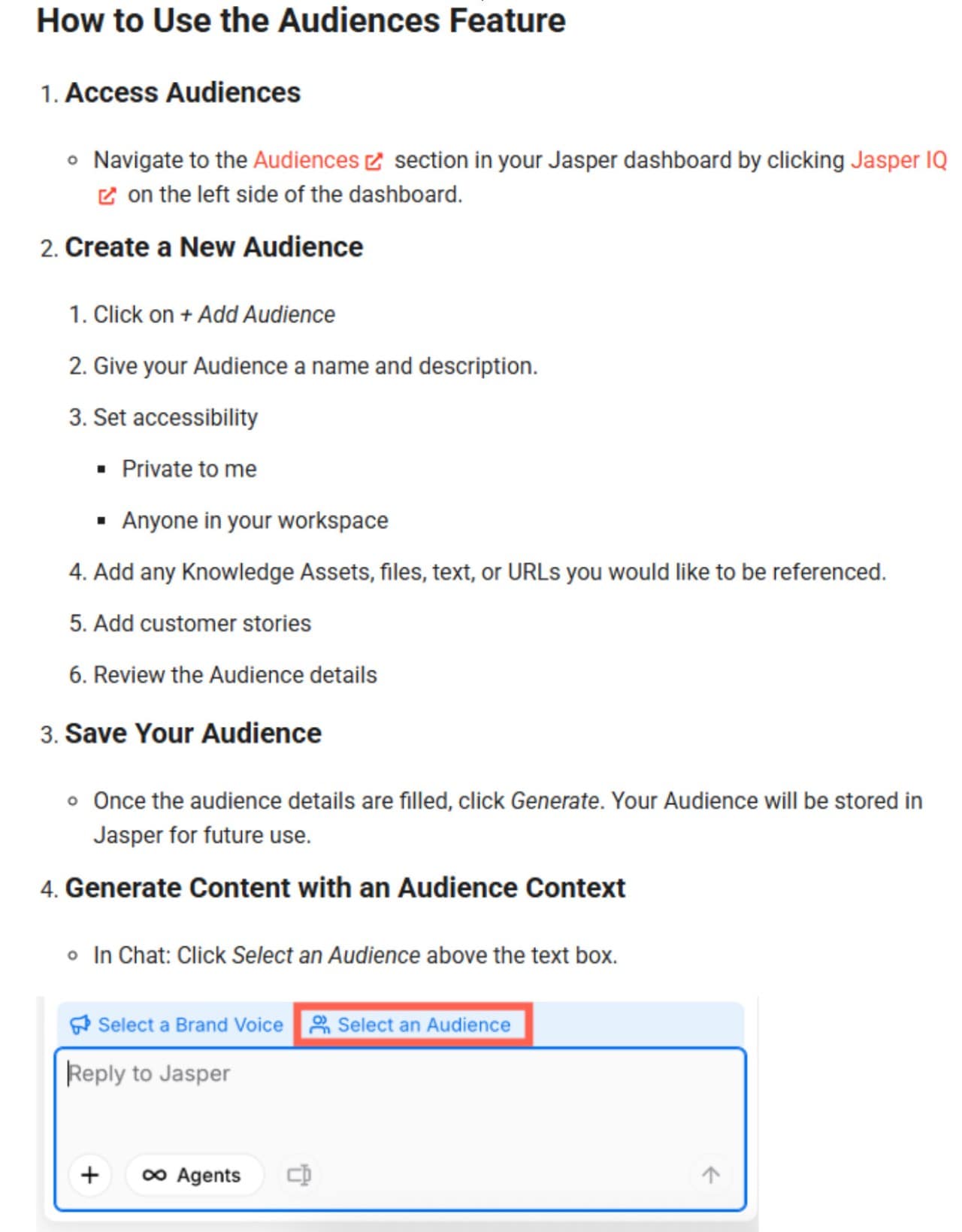This screenshot has width=962, height=1232.
Task: Choose Select a Brand Voice label
Action: pyautogui.click(x=190, y=1025)
